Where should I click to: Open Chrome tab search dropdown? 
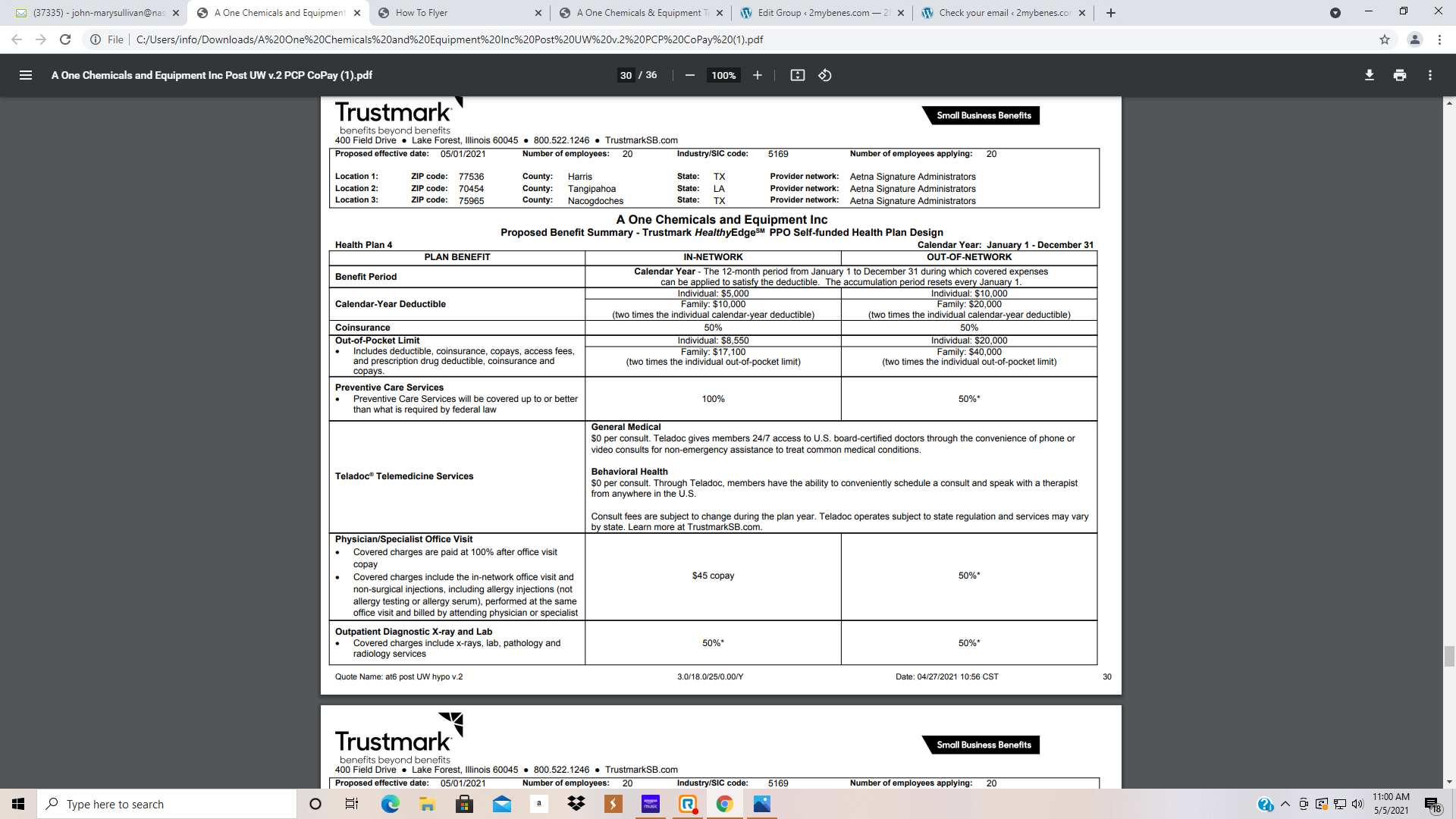pyautogui.click(x=1335, y=13)
